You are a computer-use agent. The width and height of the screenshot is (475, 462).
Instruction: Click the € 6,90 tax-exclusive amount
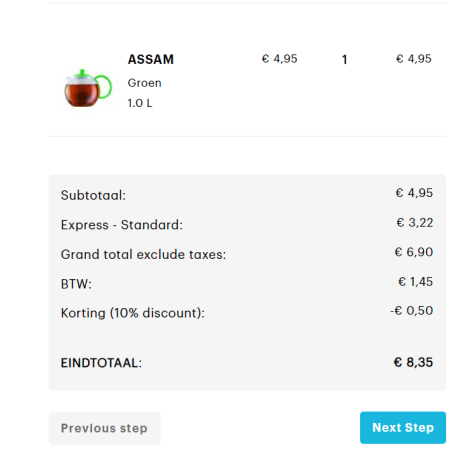[x=414, y=252]
